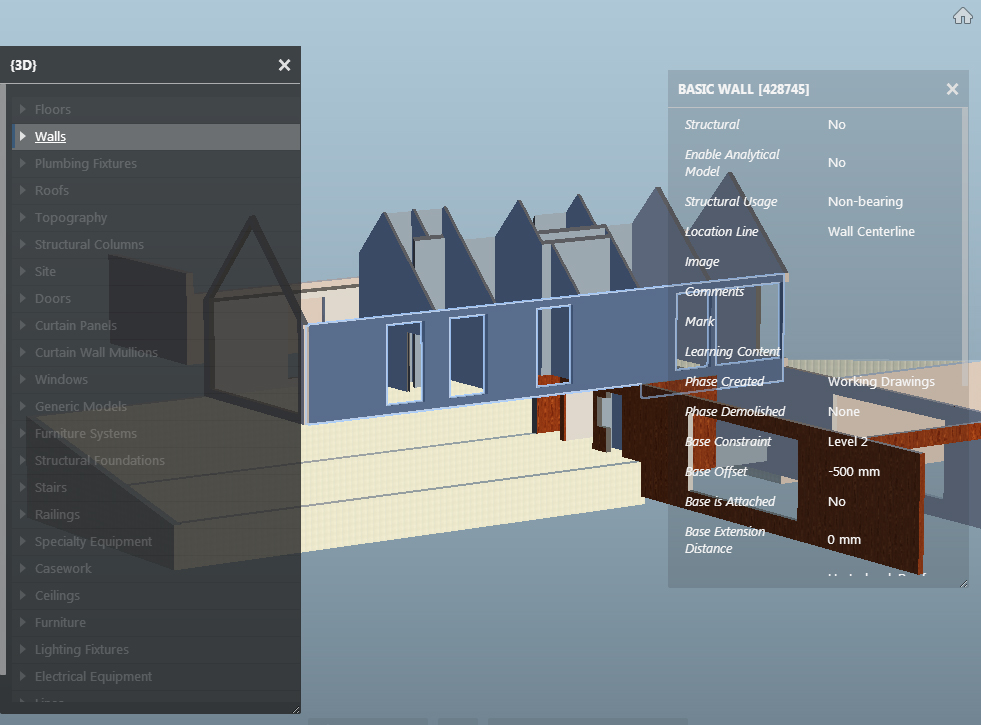Expand the Plumbing Fixtures arrow
Image resolution: width=981 pixels, height=725 pixels.
tap(22, 163)
